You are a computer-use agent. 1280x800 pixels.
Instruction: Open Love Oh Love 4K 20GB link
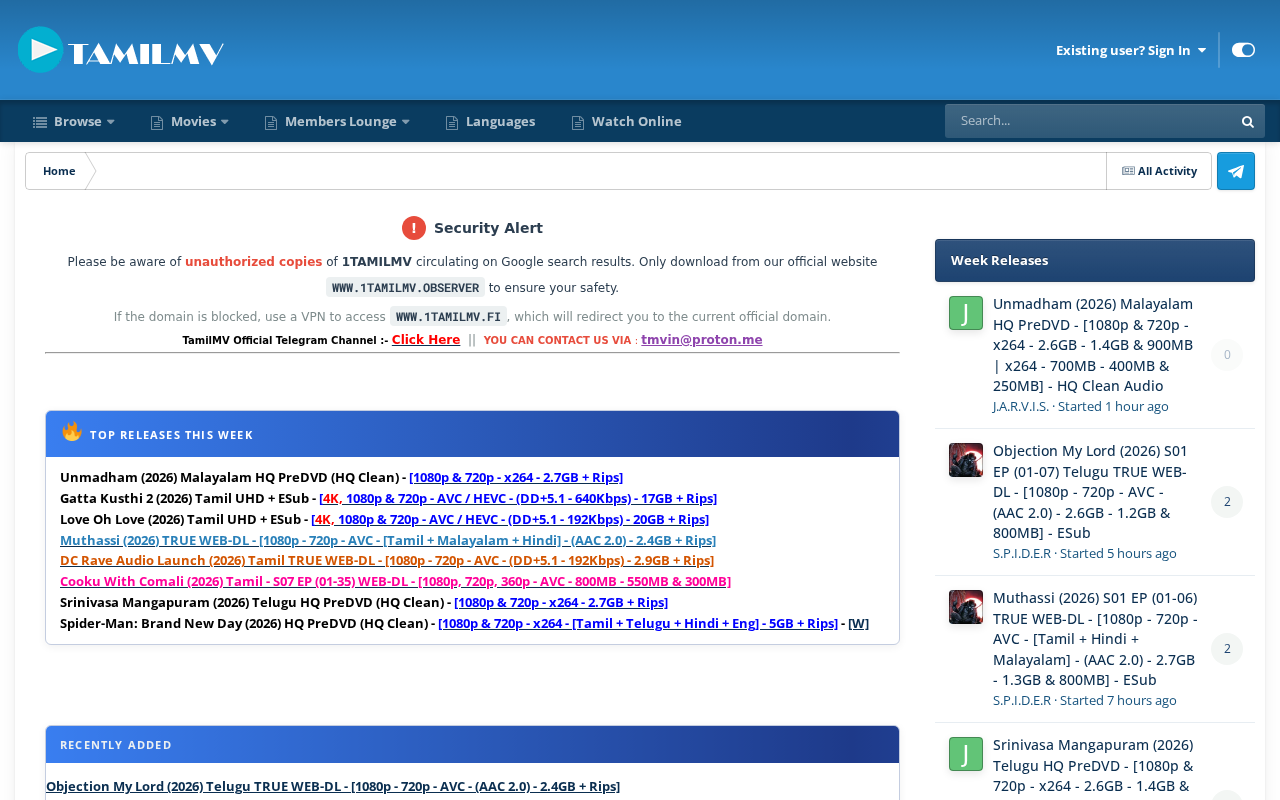pos(510,519)
